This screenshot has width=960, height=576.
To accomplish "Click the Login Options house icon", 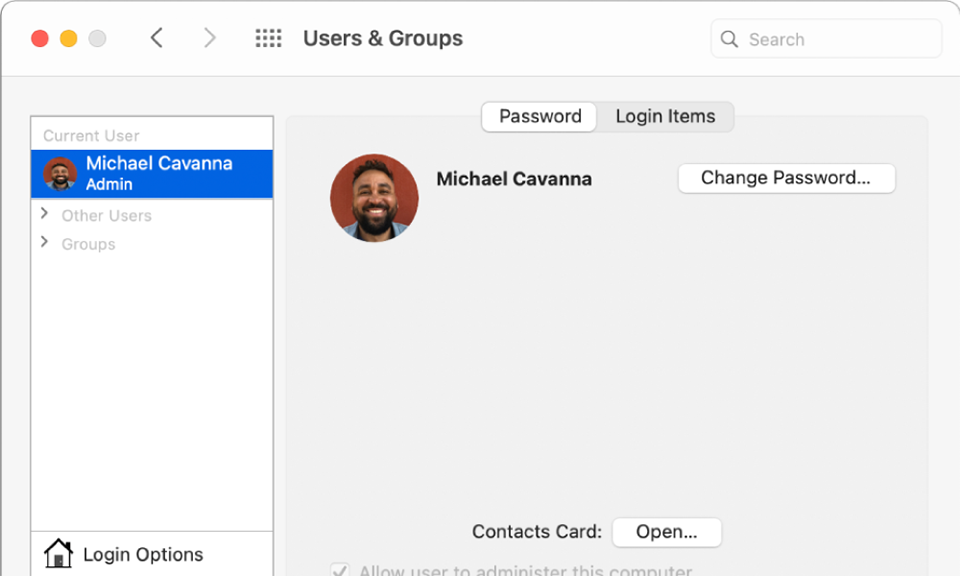I will tap(58, 553).
